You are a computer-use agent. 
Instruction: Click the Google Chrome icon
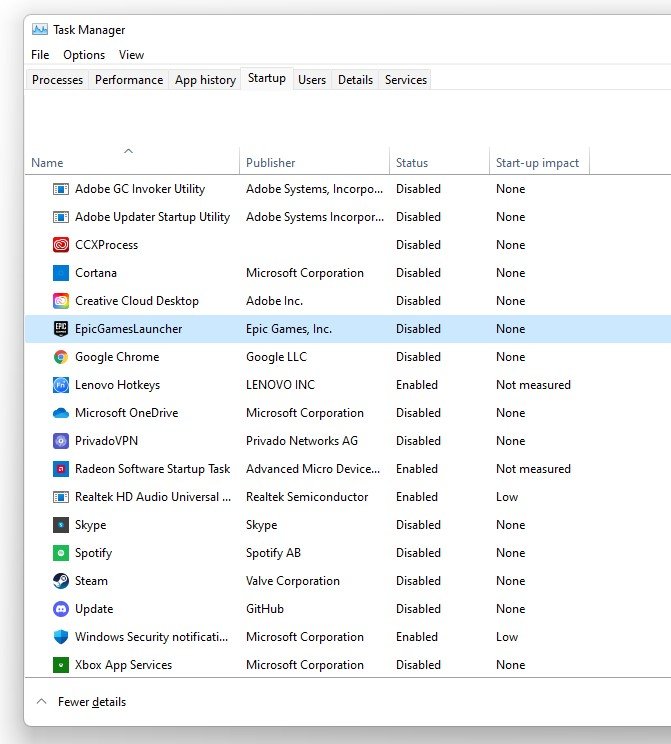(60, 357)
